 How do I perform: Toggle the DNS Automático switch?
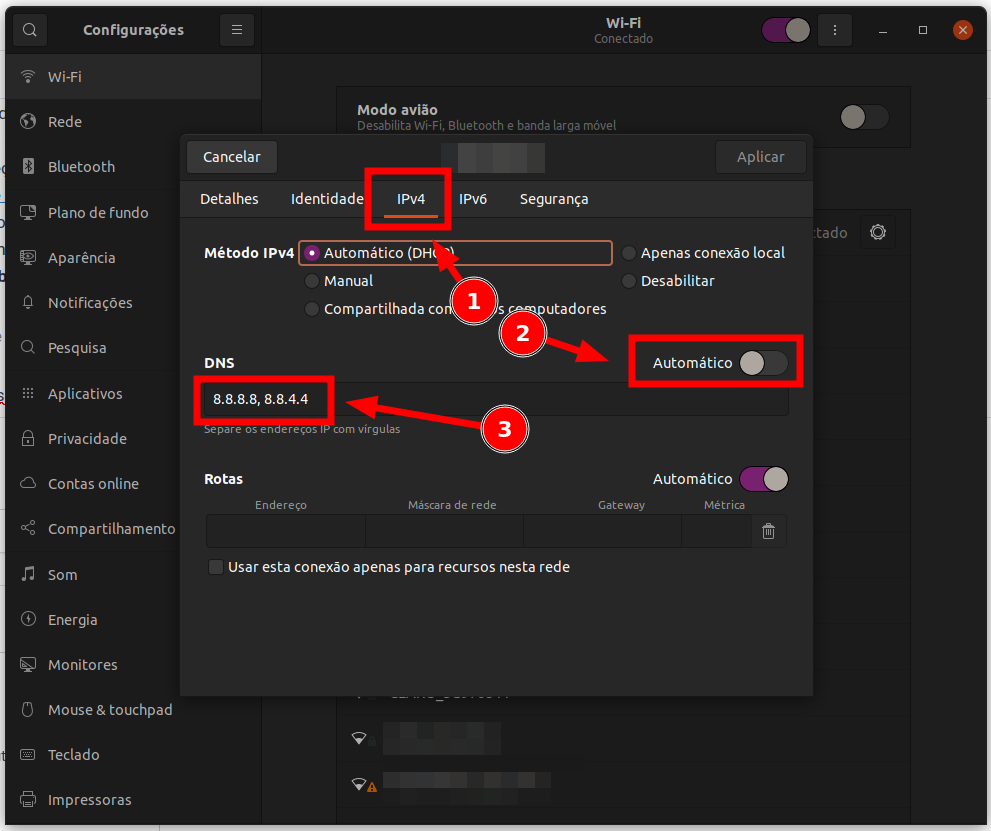click(x=763, y=363)
